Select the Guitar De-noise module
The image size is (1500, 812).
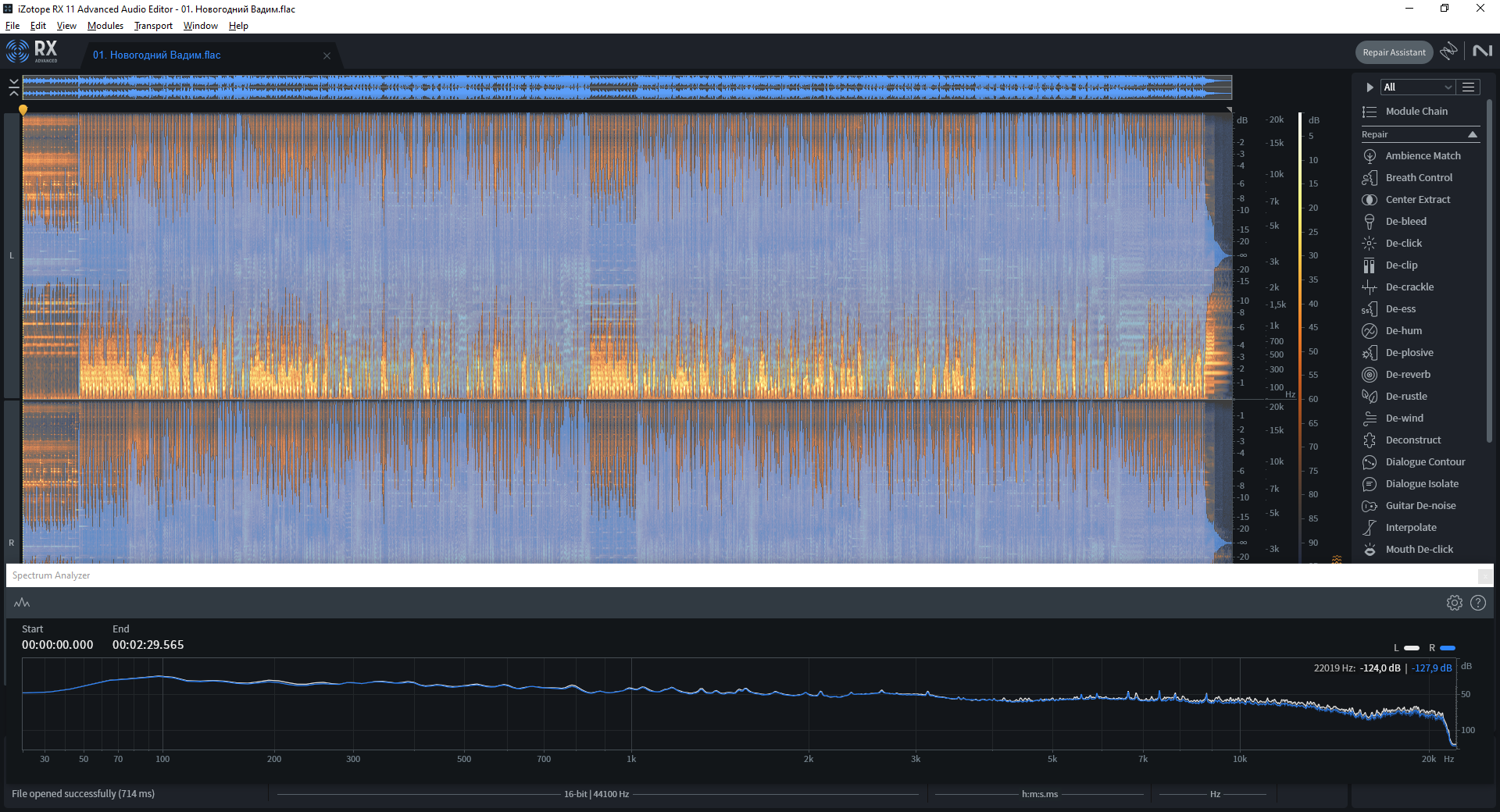pyautogui.click(x=1420, y=506)
